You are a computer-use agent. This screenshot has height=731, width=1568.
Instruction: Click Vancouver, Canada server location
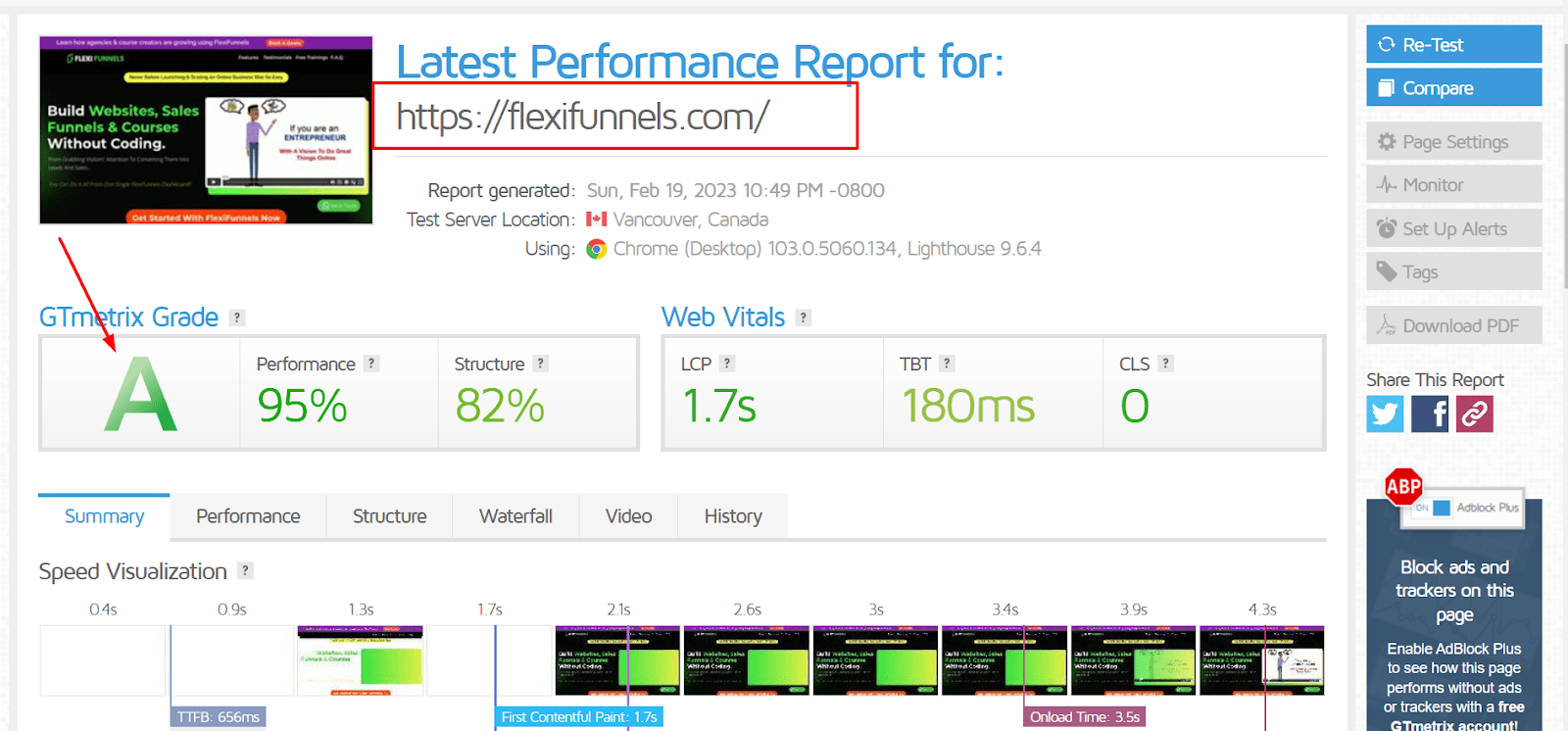coord(691,219)
